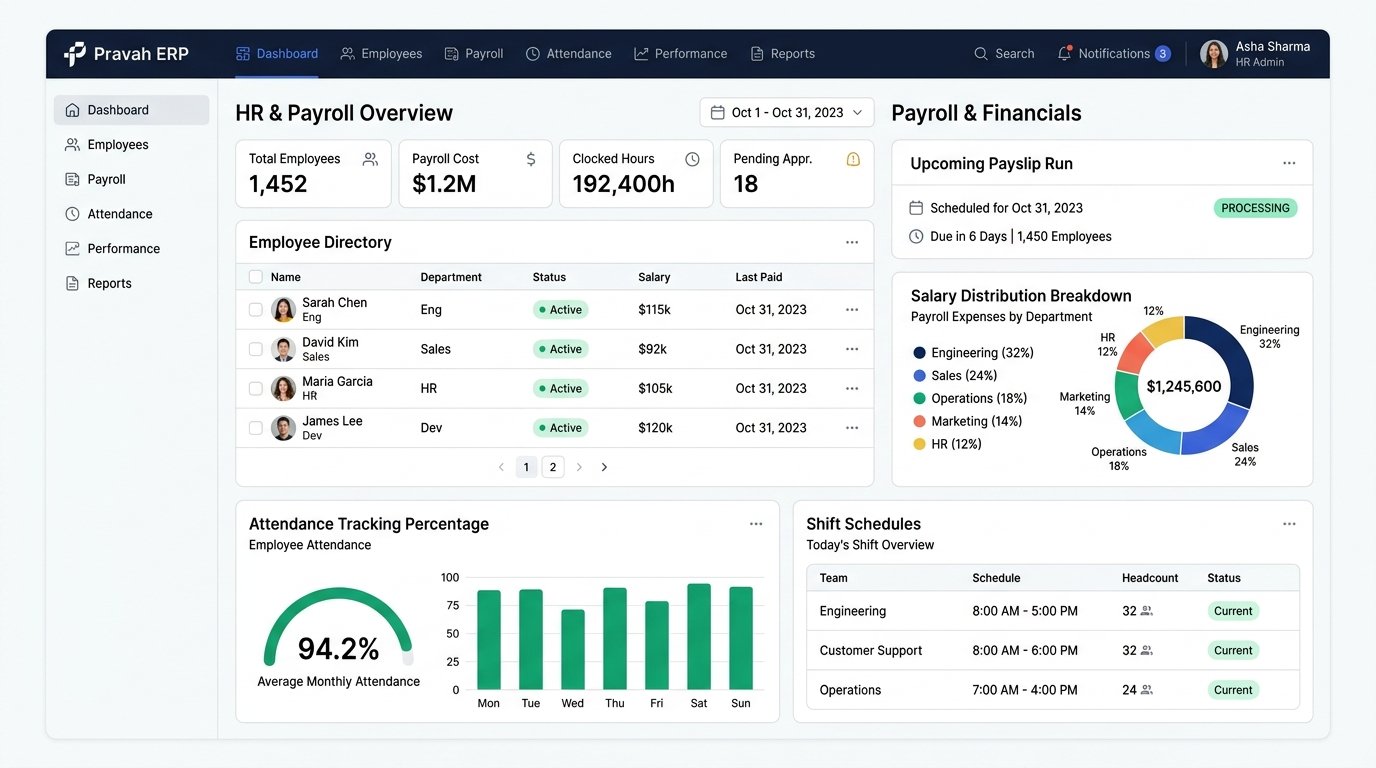
Task: Open the Payroll tab in top navigation
Action: 474,54
